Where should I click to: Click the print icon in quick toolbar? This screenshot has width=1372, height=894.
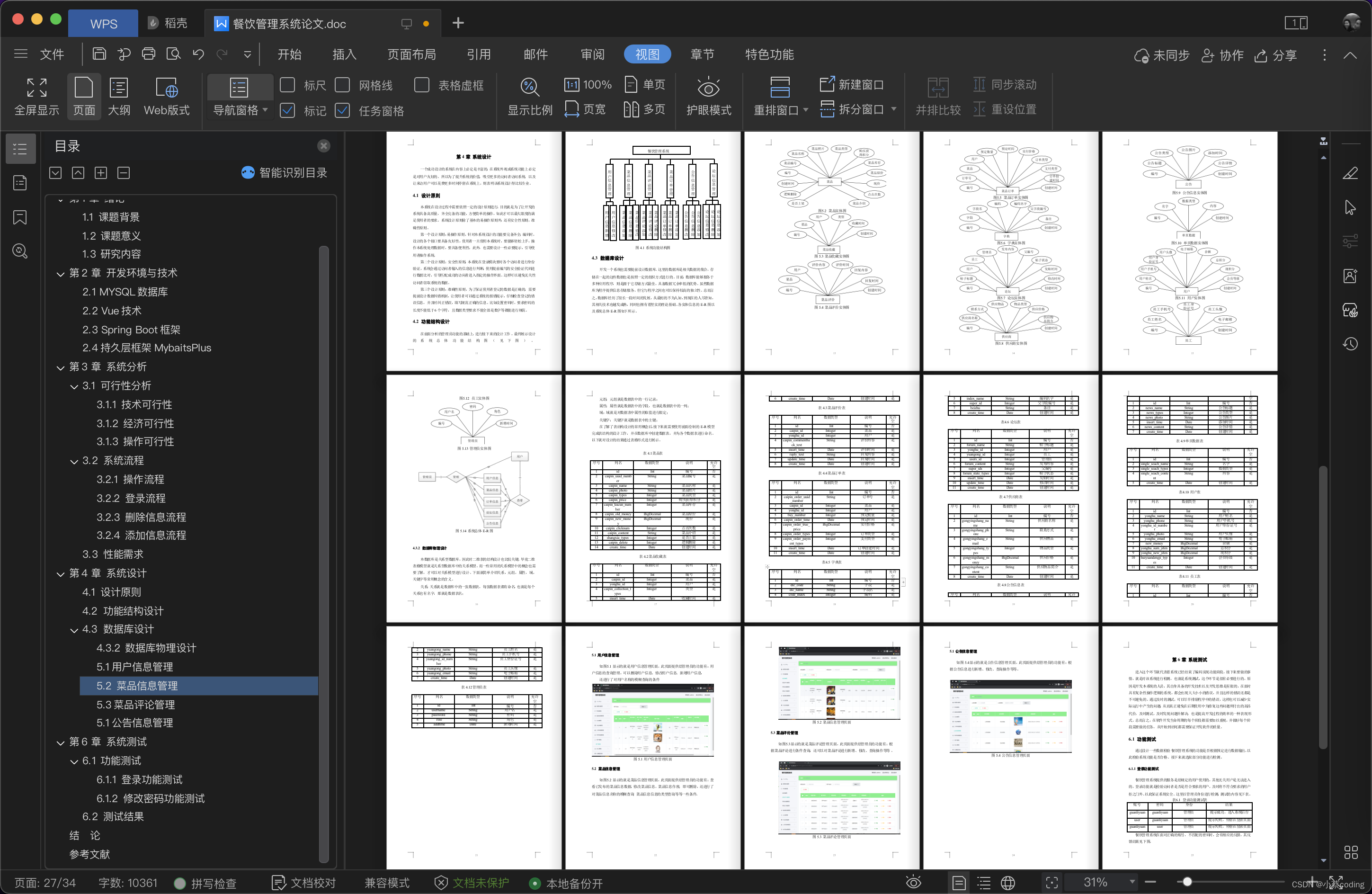click(149, 54)
